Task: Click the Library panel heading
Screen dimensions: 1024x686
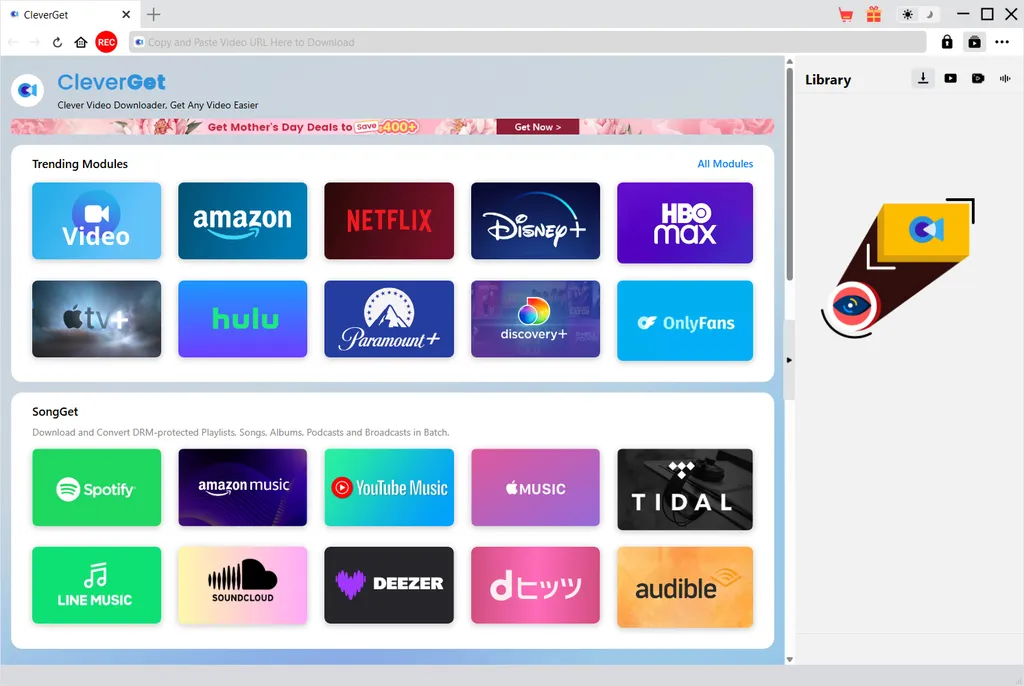Action: coord(828,80)
